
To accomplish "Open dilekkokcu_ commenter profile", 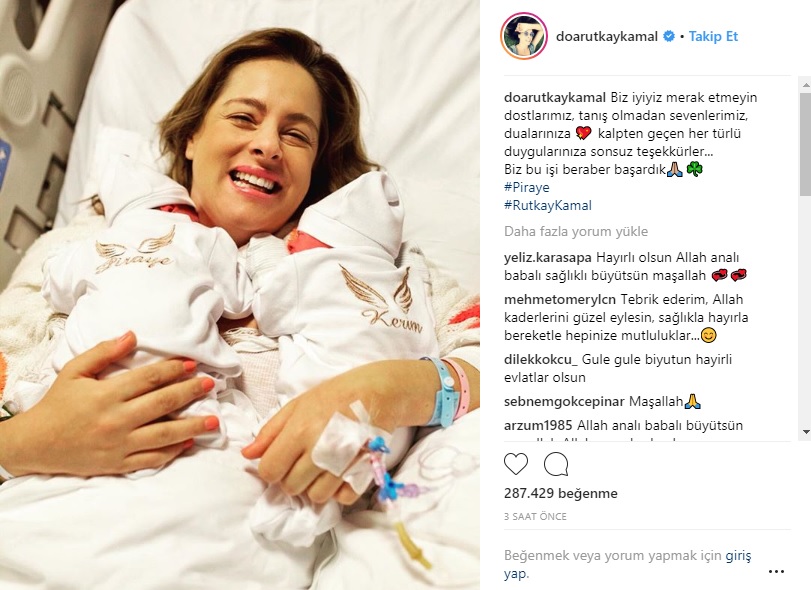I will pyautogui.click(x=540, y=359).
